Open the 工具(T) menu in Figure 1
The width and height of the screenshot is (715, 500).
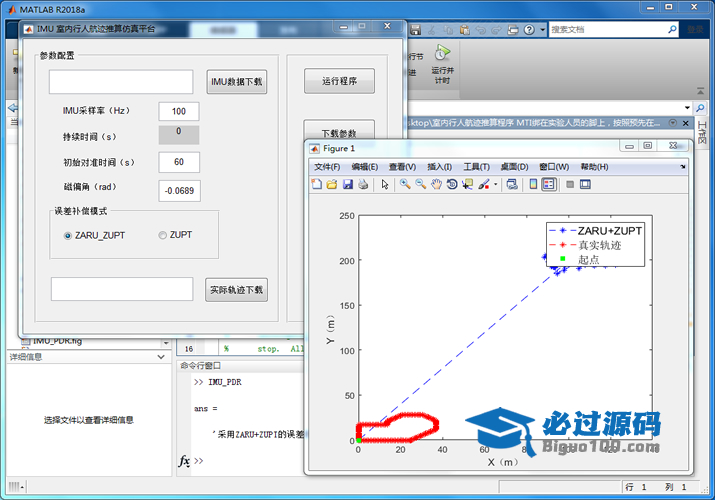pos(477,167)
